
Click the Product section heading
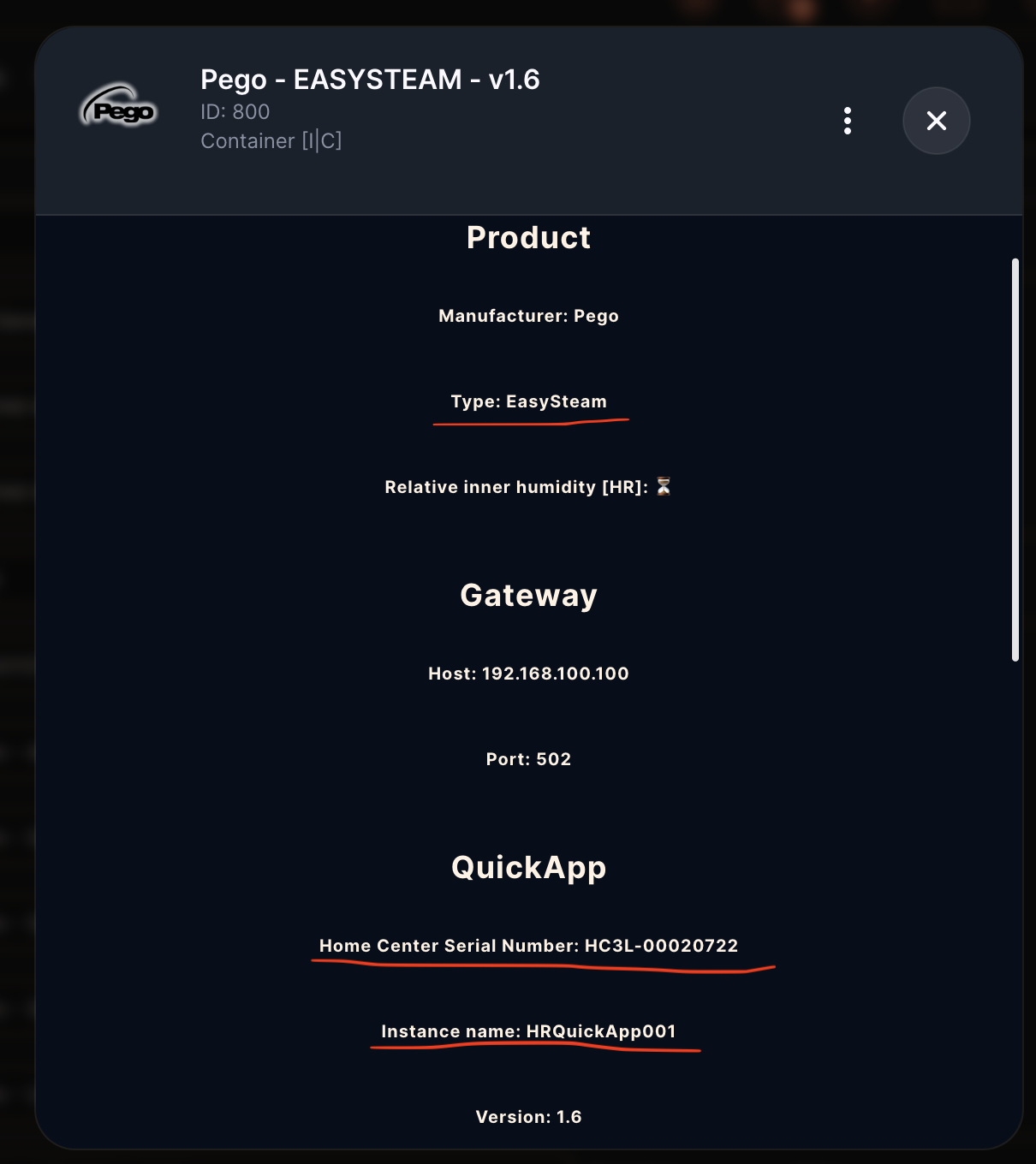[528, 238]
